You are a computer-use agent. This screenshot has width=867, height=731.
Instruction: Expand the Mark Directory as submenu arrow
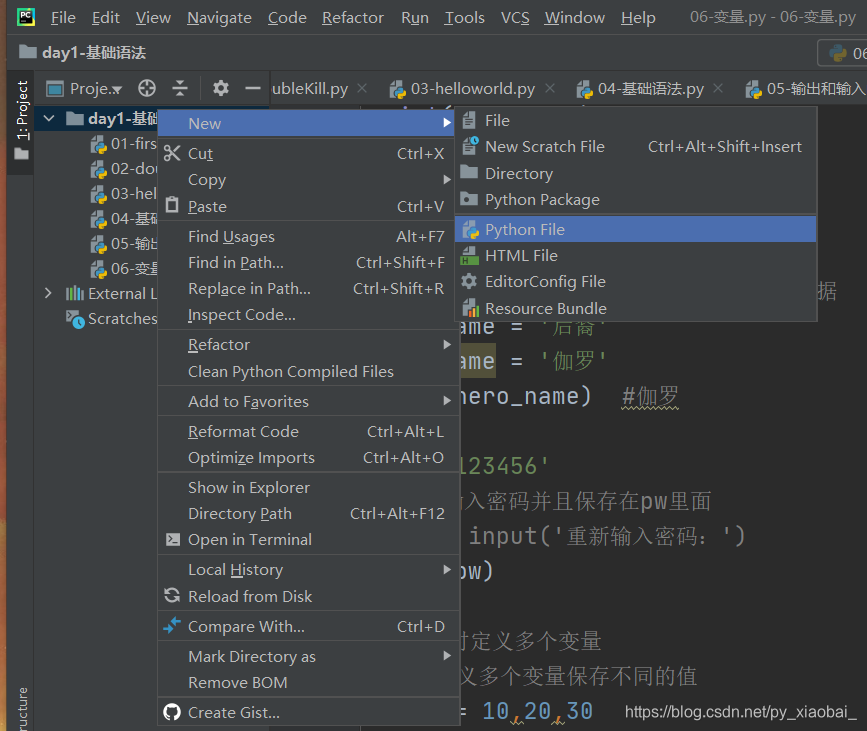447,656
